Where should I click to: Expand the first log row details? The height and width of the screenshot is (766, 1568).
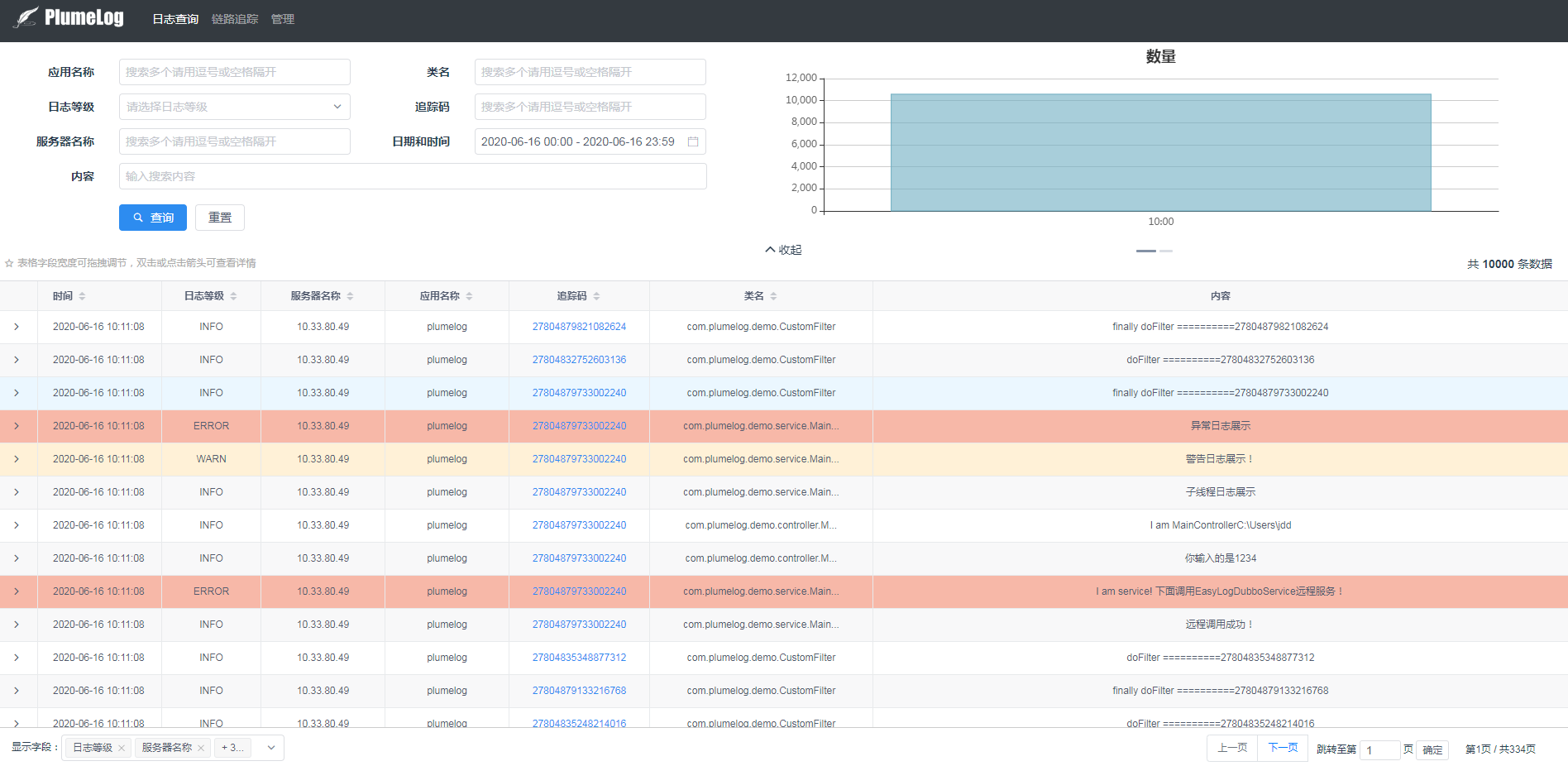pyautogui.click(x=17, y=327)
